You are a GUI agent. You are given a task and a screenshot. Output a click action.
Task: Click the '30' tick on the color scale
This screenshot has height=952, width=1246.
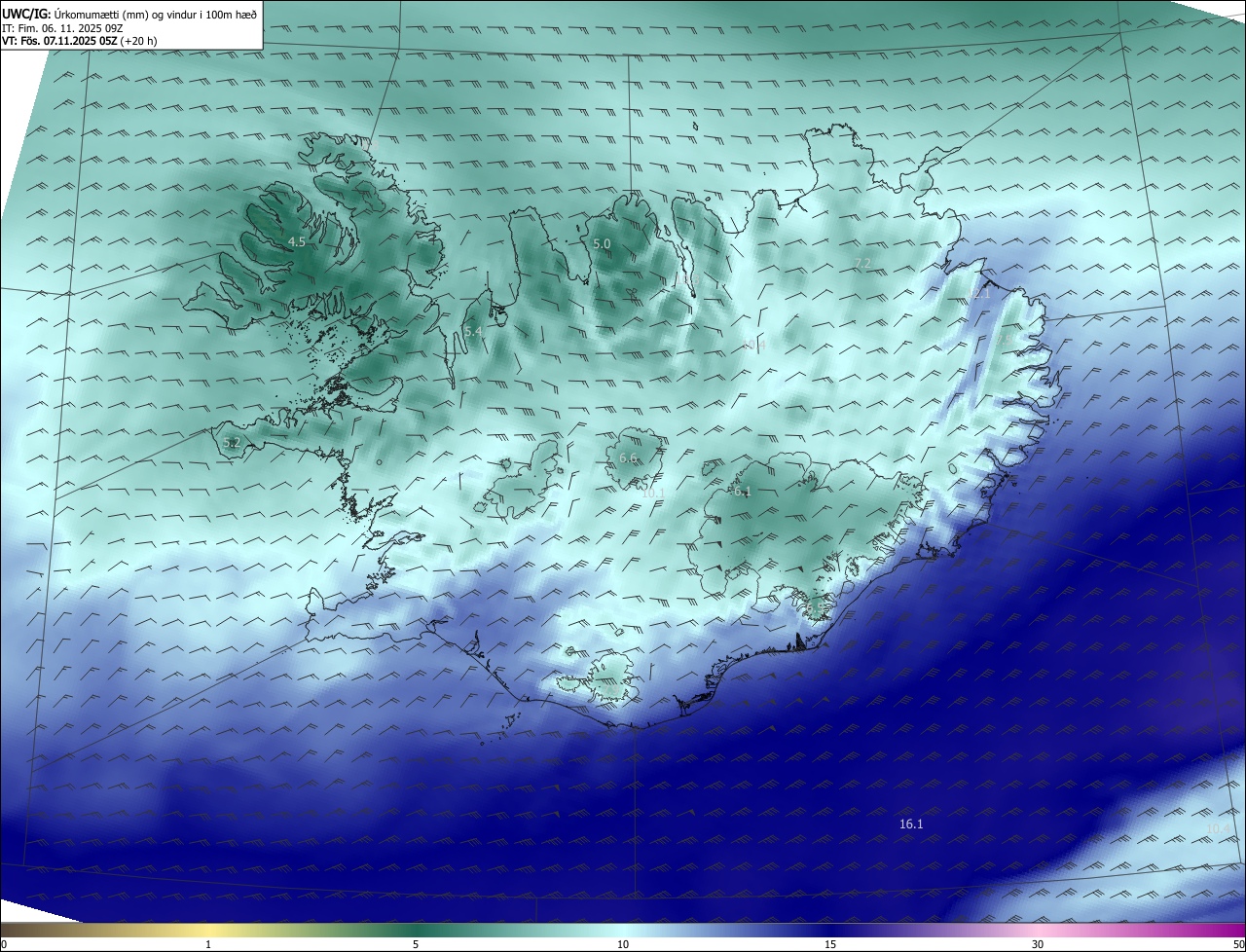click(1038, 944)
